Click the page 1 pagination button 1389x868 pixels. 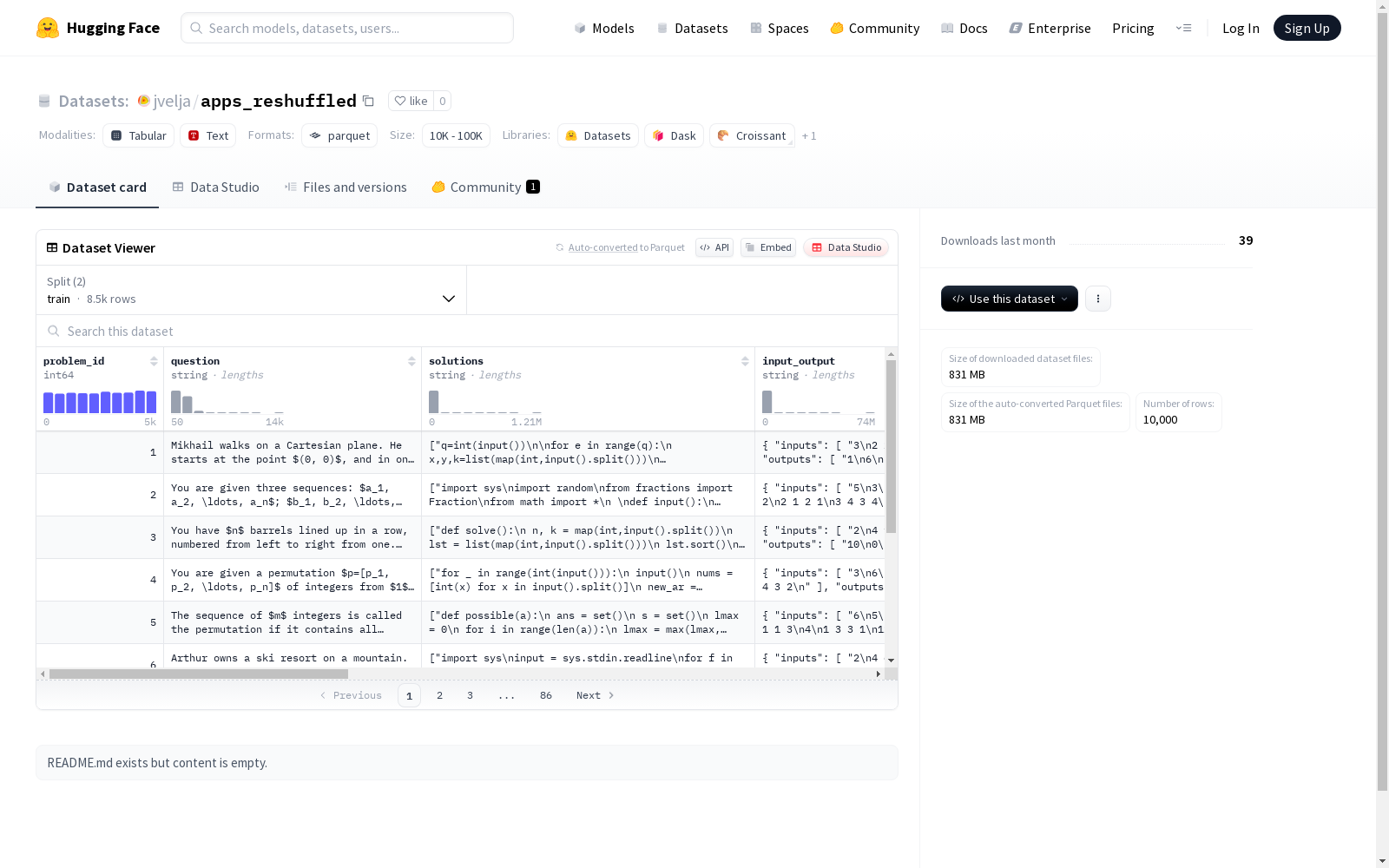point(409,695)
